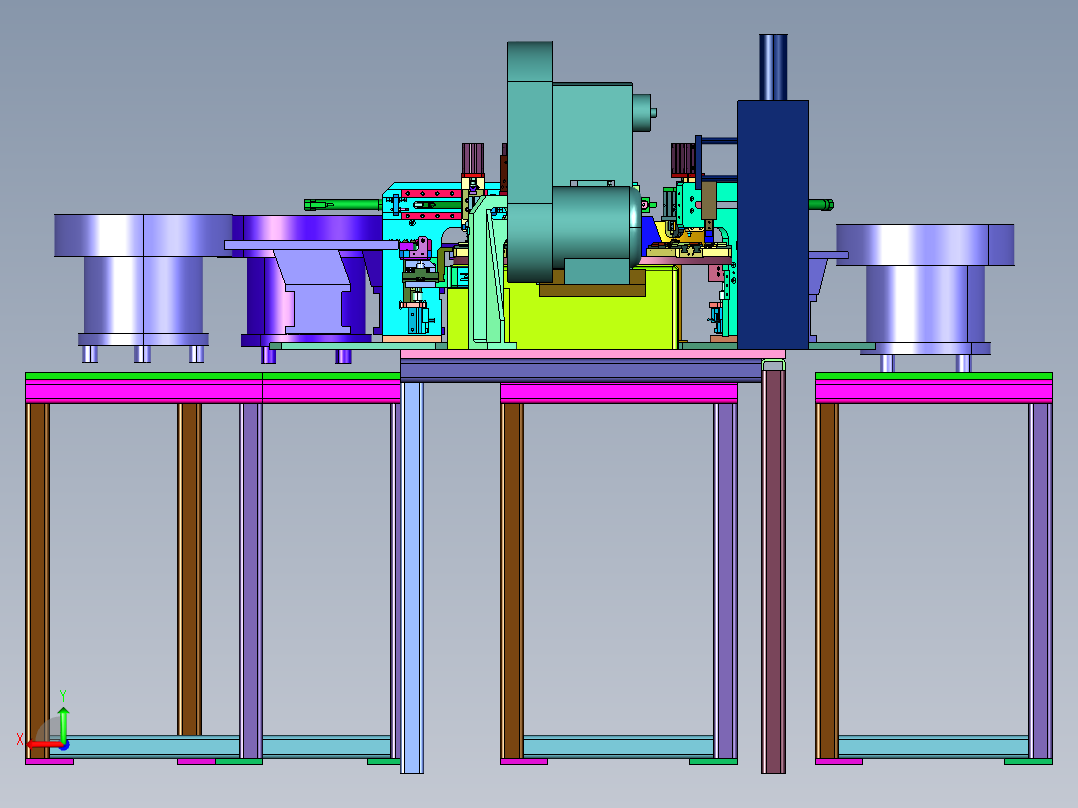Select the lavender bowl feeder on the right

pyautogui.click(x=925, y=296)
